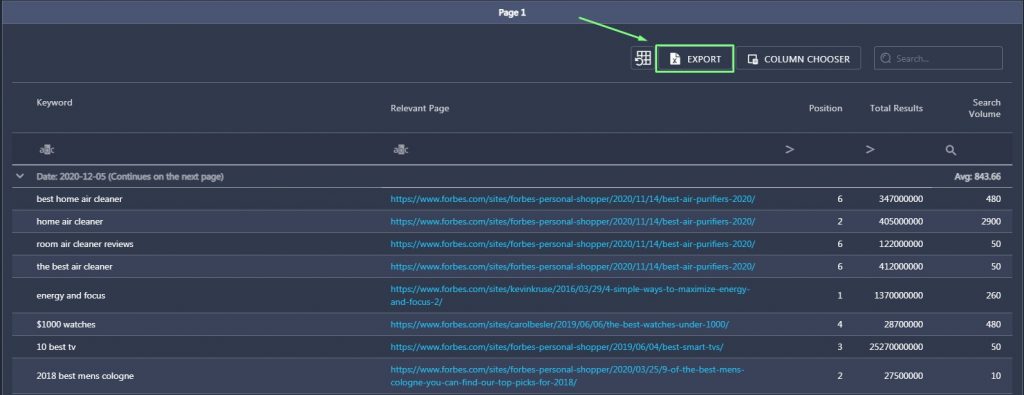Open the Keyword filter operator icon
1024x395 pixels.
46,150
